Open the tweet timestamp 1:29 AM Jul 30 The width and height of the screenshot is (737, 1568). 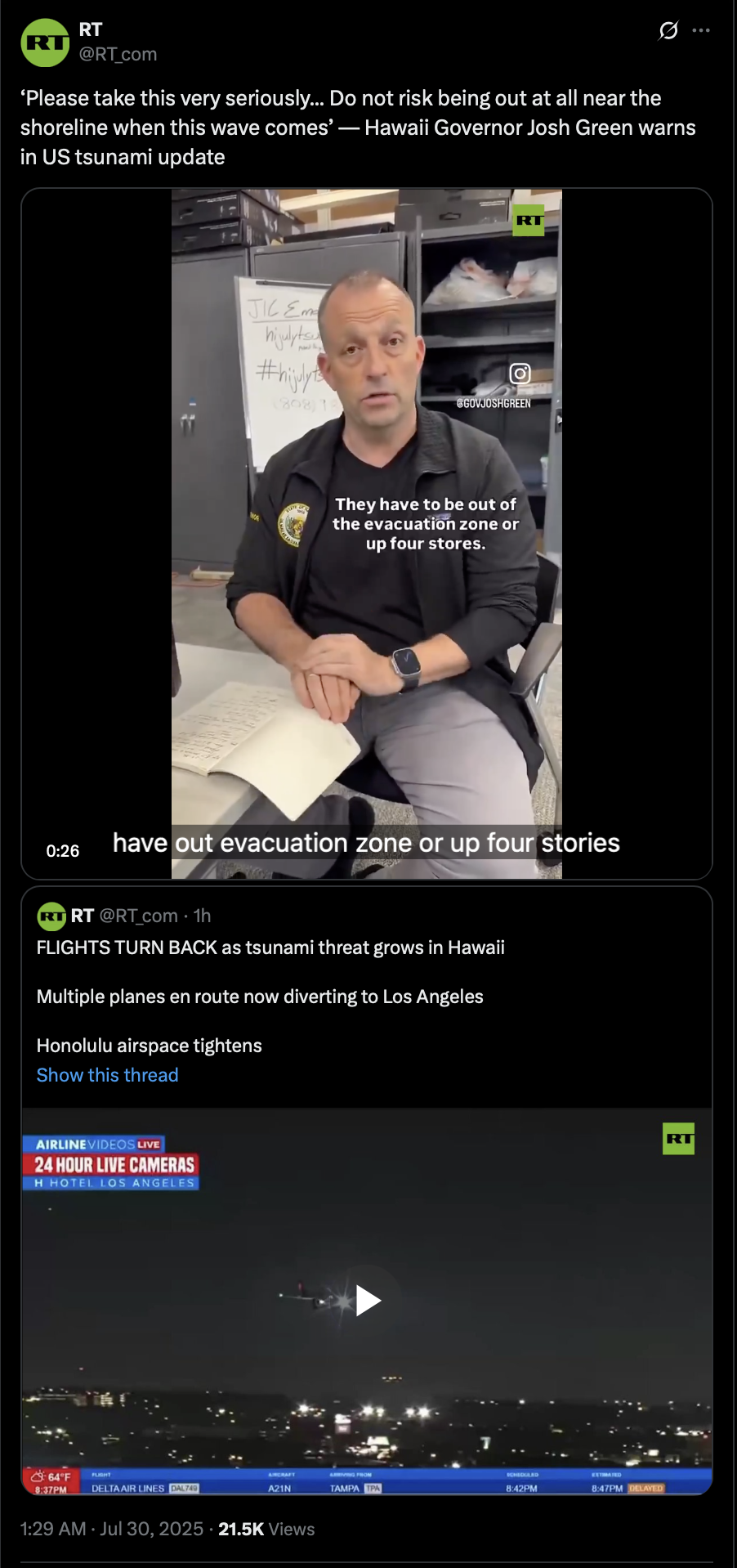[112, 1529]
